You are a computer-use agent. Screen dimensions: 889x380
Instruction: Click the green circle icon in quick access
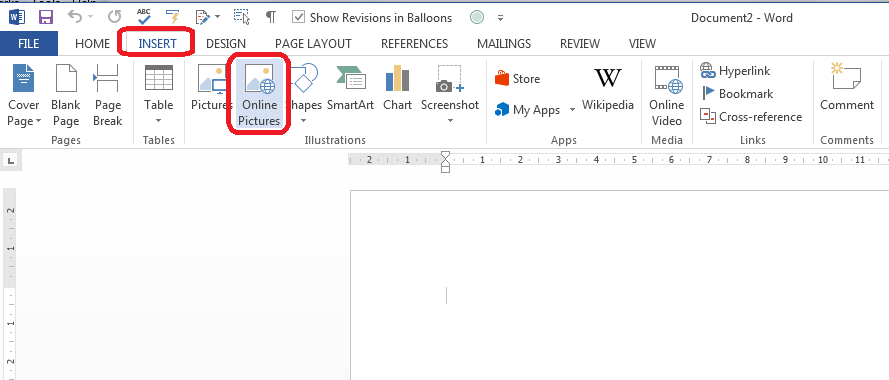coord(477,18)
